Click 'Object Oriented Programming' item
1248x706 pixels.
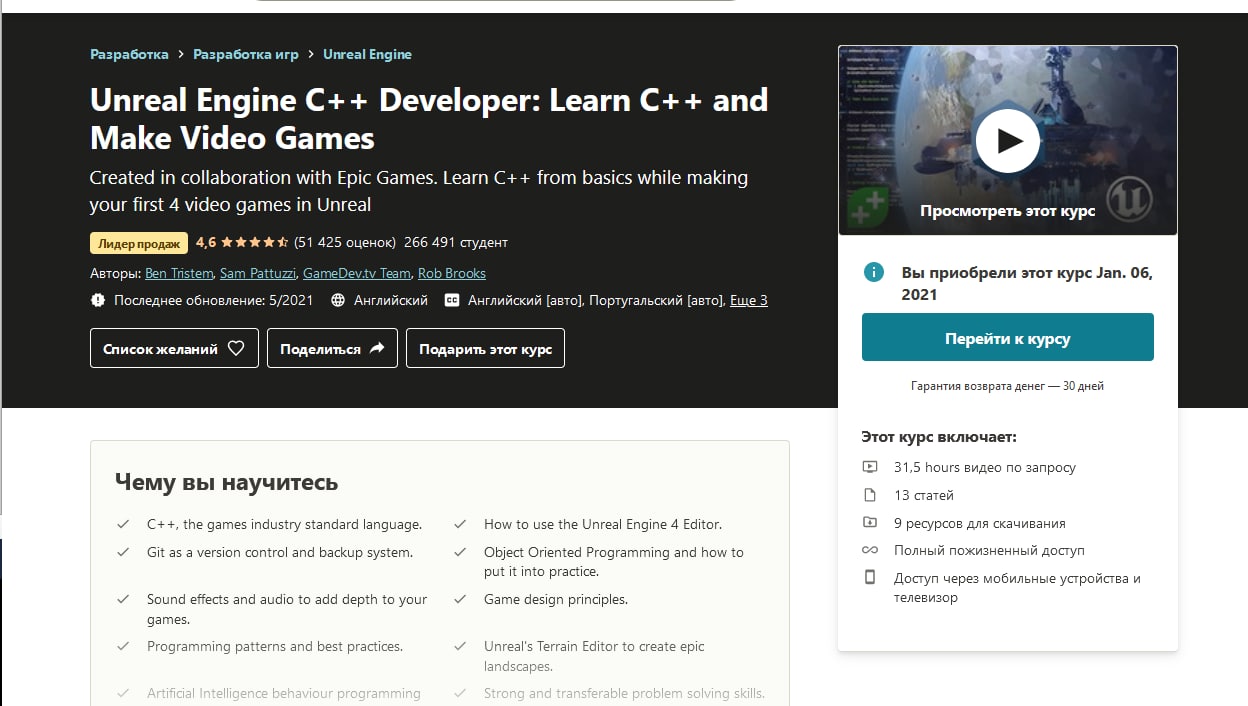[x=614, y=562]
